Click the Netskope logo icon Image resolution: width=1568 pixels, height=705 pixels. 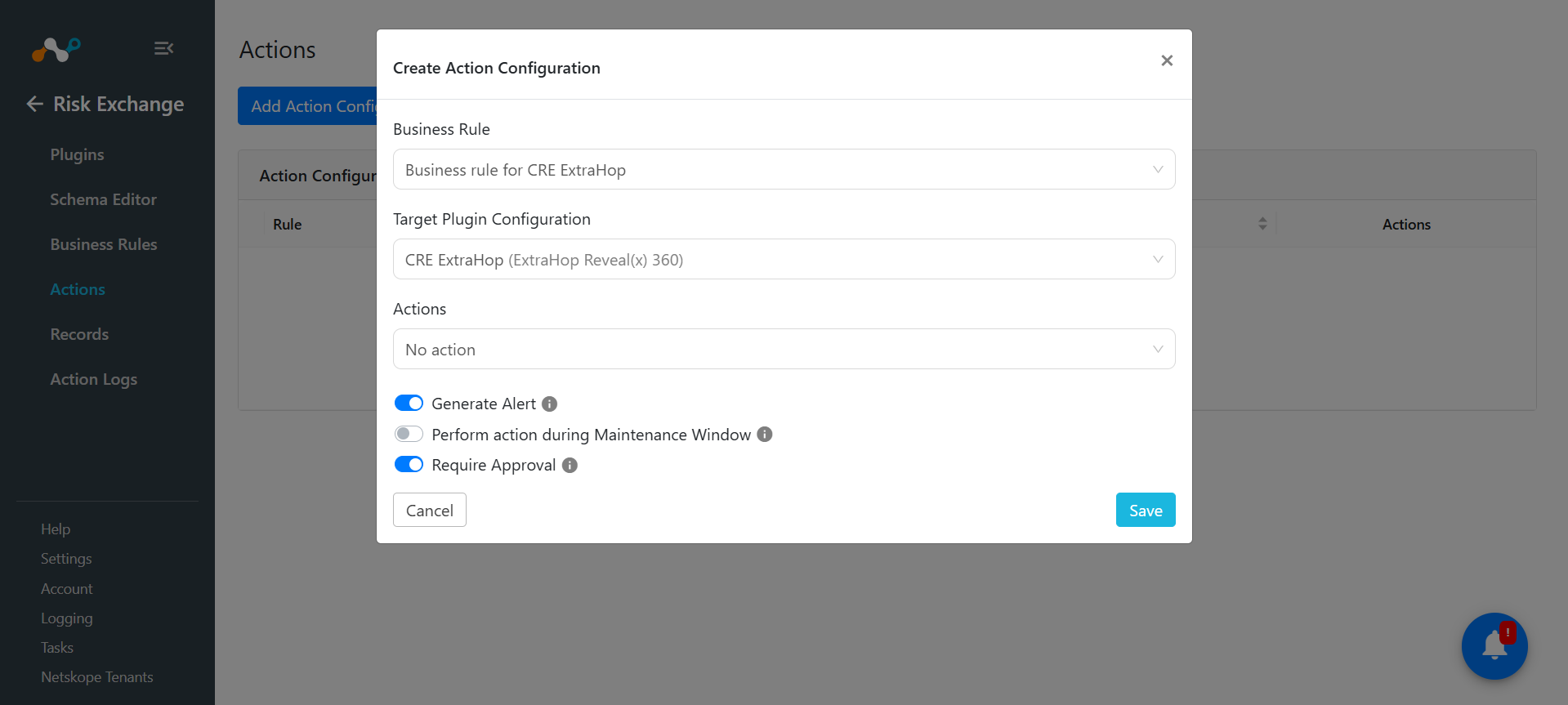click(56, 50)
